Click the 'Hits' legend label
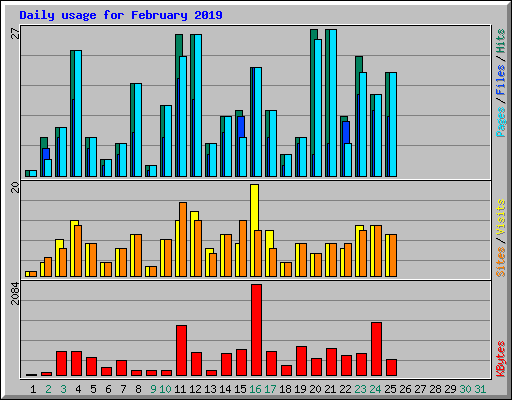This screenshot has width=512, height=400. point(500,41)
